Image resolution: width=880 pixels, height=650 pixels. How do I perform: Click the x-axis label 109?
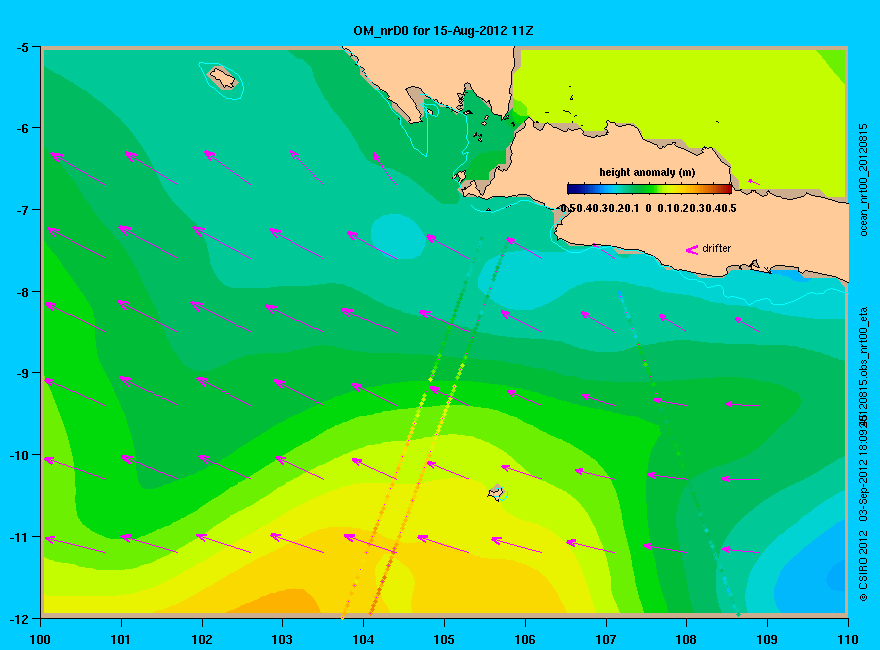point(767,639)
